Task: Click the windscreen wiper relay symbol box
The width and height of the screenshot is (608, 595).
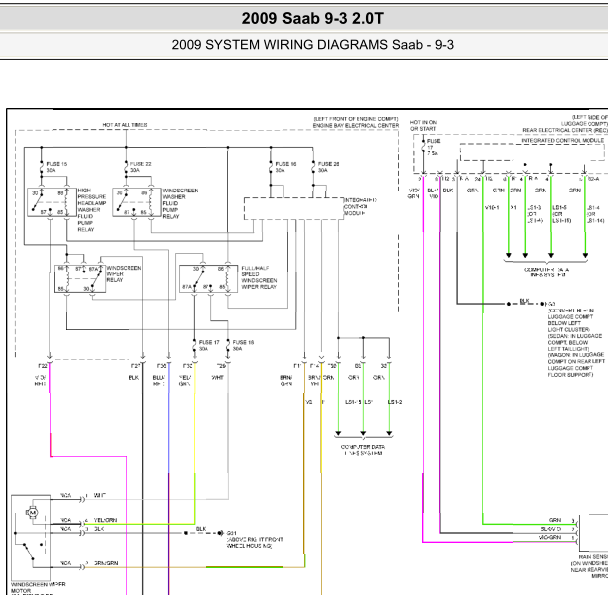Action: click(x=80, y=279)
